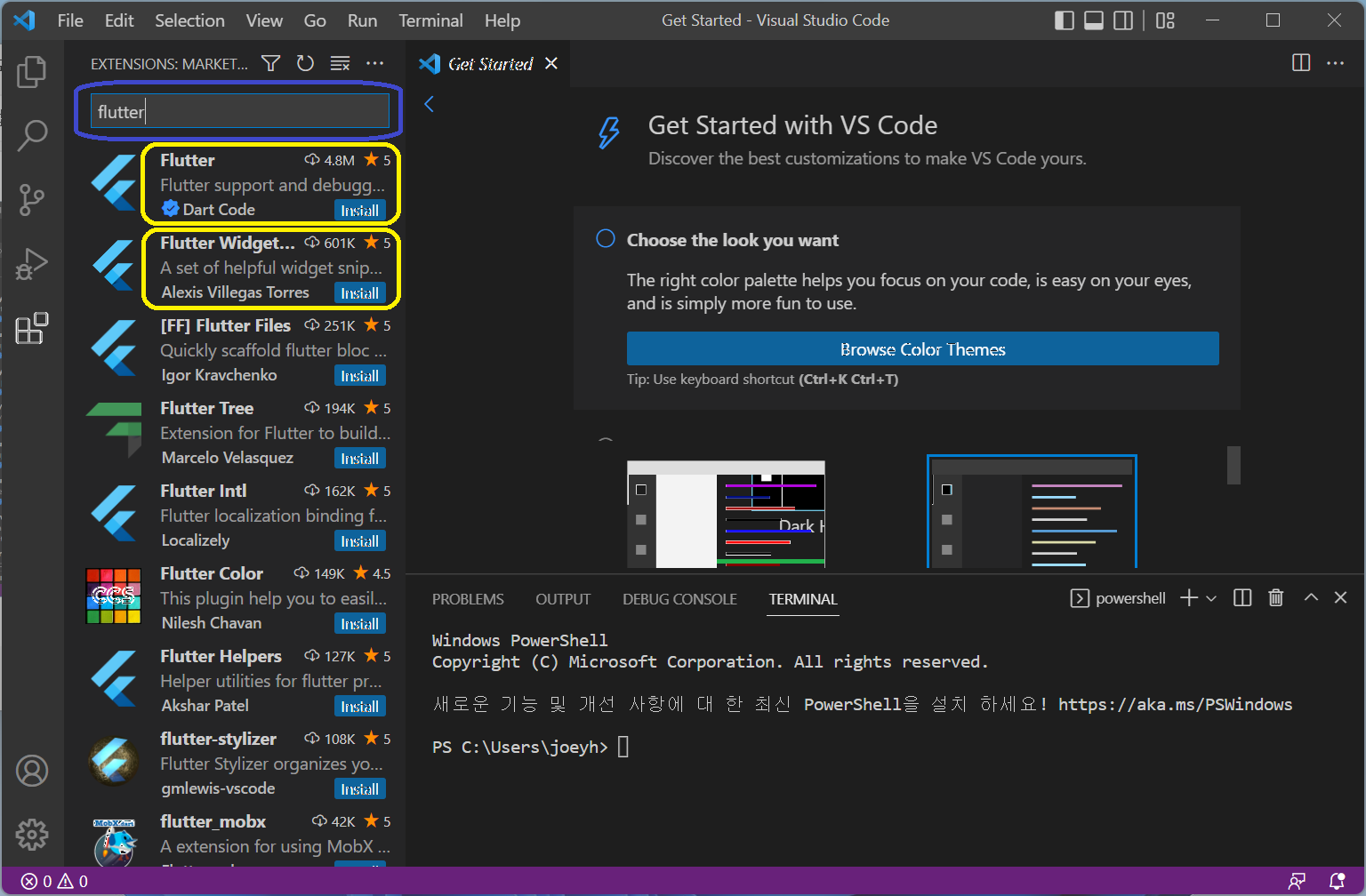
Task: Open the Go menu
Action: (315, 20)
